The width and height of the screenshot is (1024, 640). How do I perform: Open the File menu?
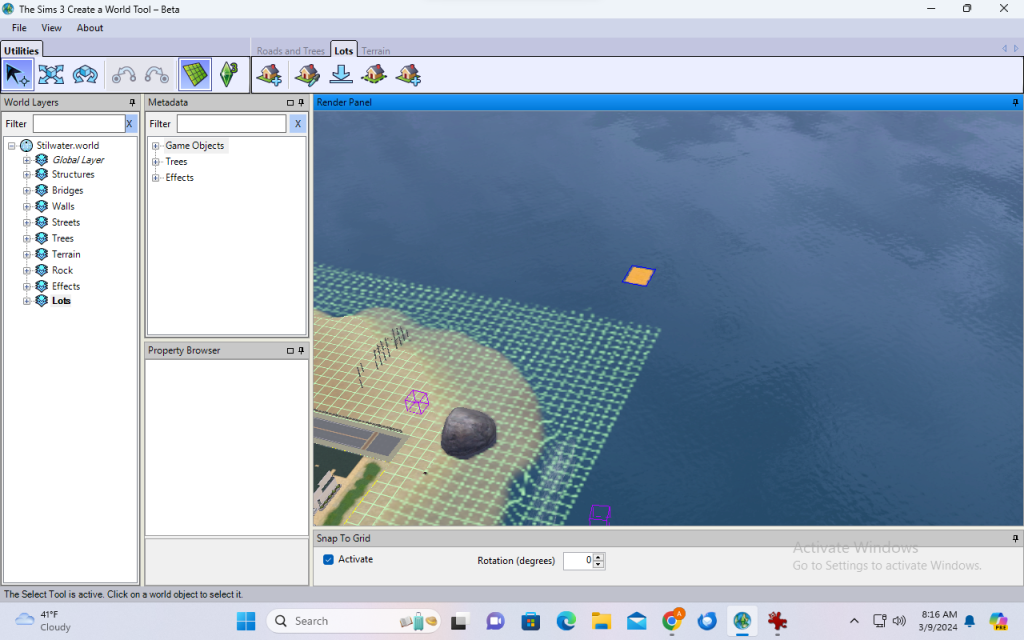point(19,28)
